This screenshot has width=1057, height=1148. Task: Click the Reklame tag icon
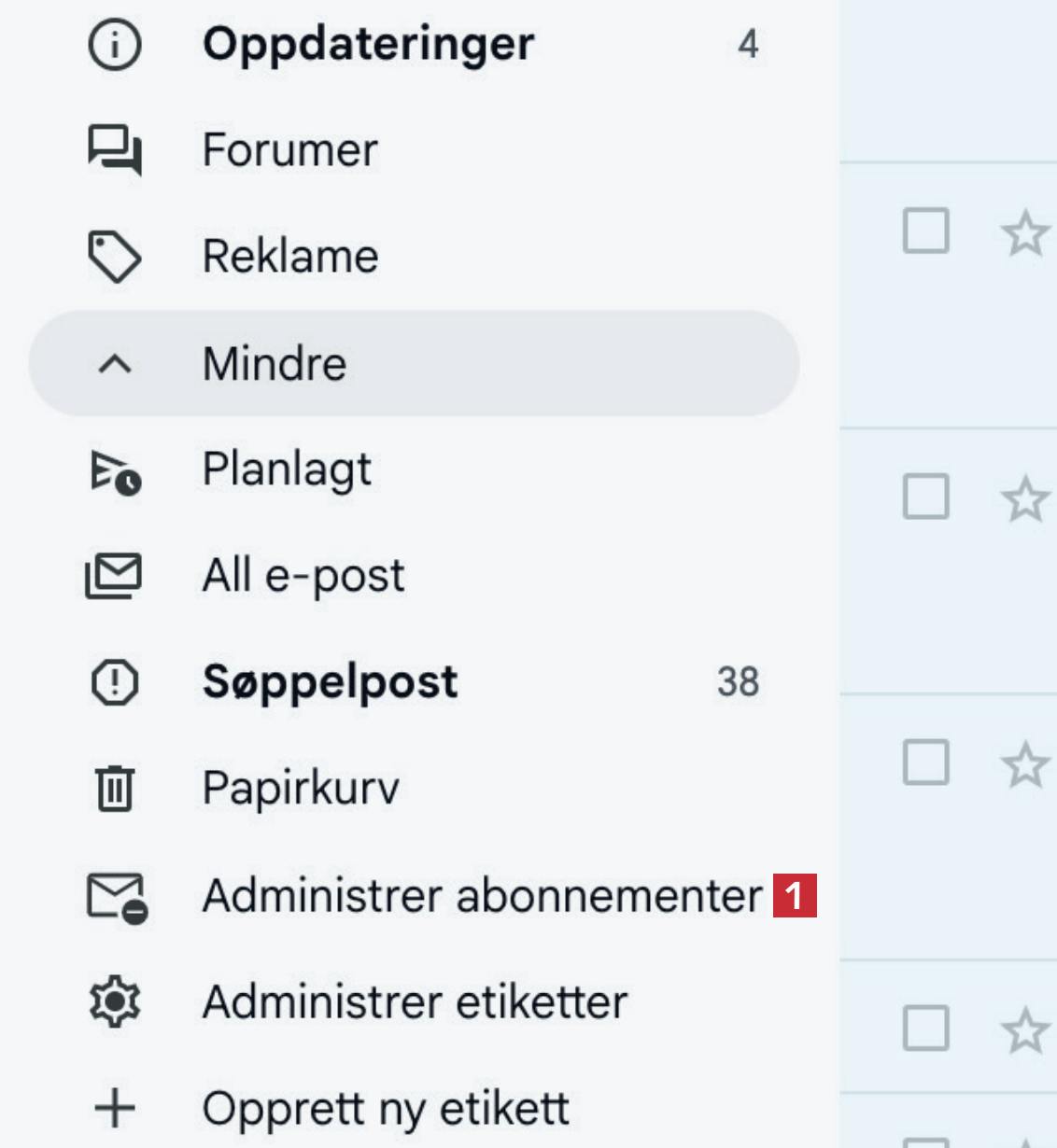tap(114, 257)
